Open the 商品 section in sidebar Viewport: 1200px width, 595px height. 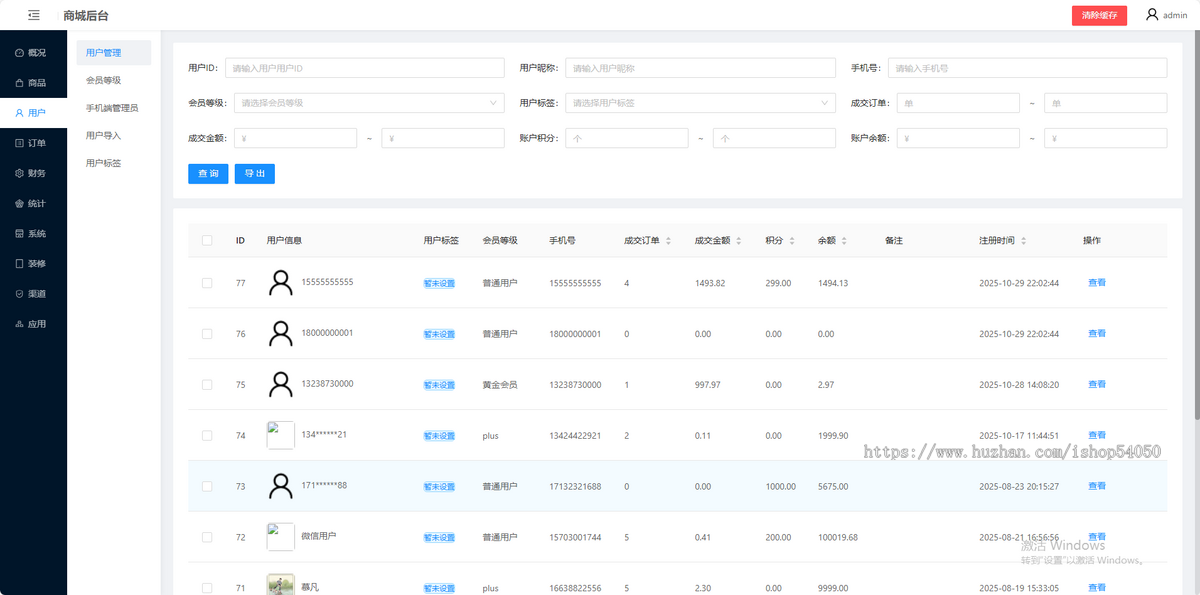tap(30, 82)
